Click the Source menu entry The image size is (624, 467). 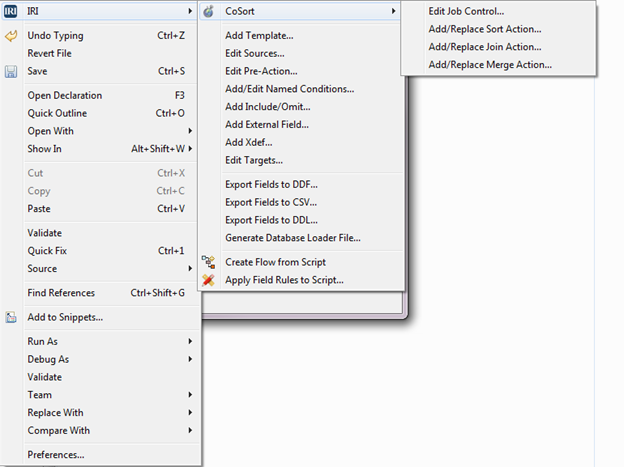pos(101,269)
